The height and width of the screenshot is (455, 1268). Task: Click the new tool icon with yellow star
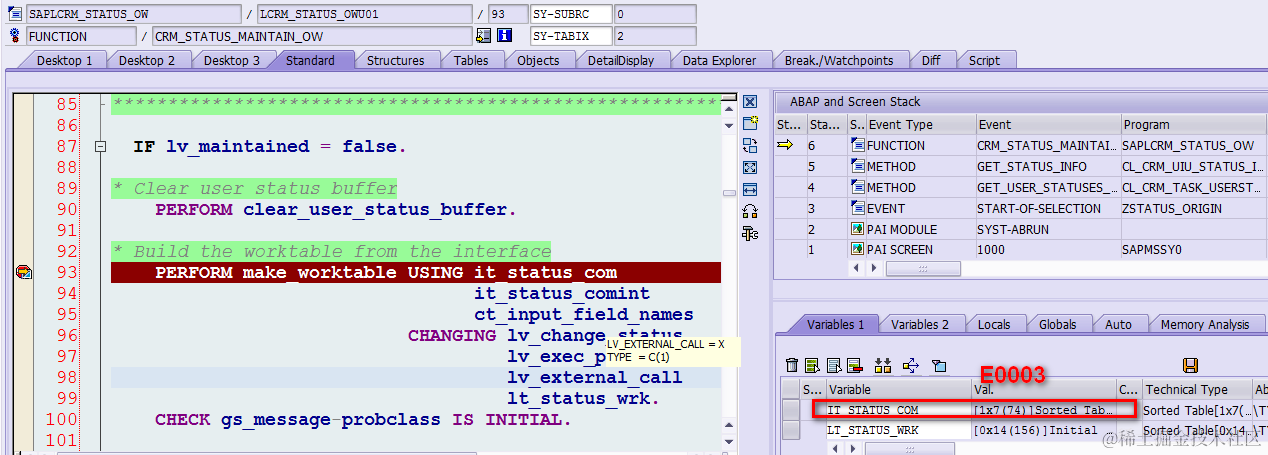point(750,123)
